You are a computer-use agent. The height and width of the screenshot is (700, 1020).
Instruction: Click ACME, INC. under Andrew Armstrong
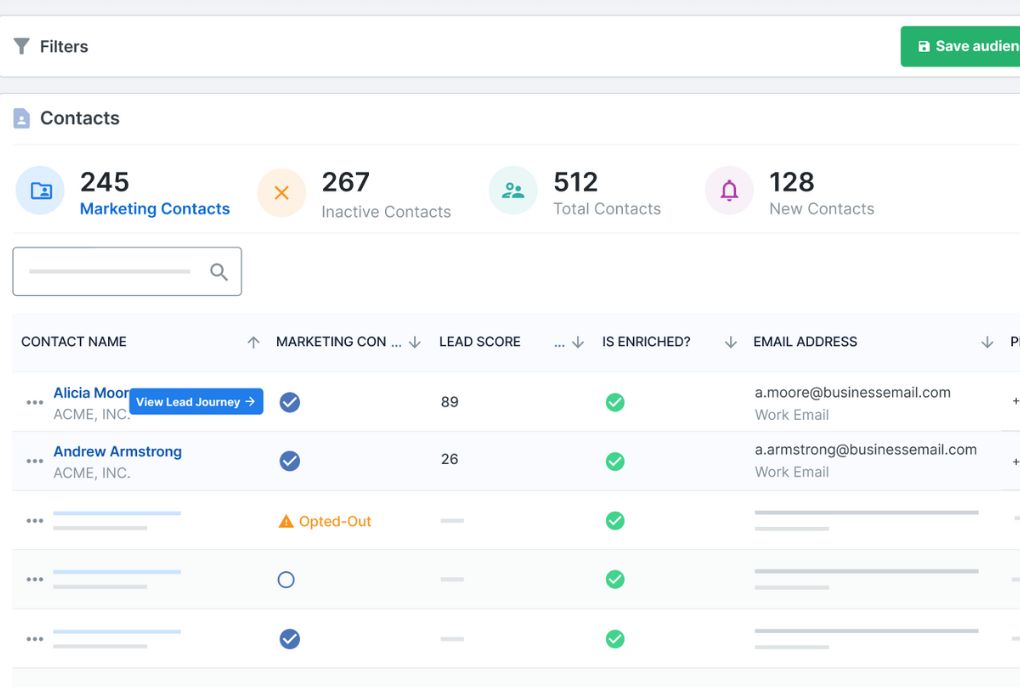92,473
